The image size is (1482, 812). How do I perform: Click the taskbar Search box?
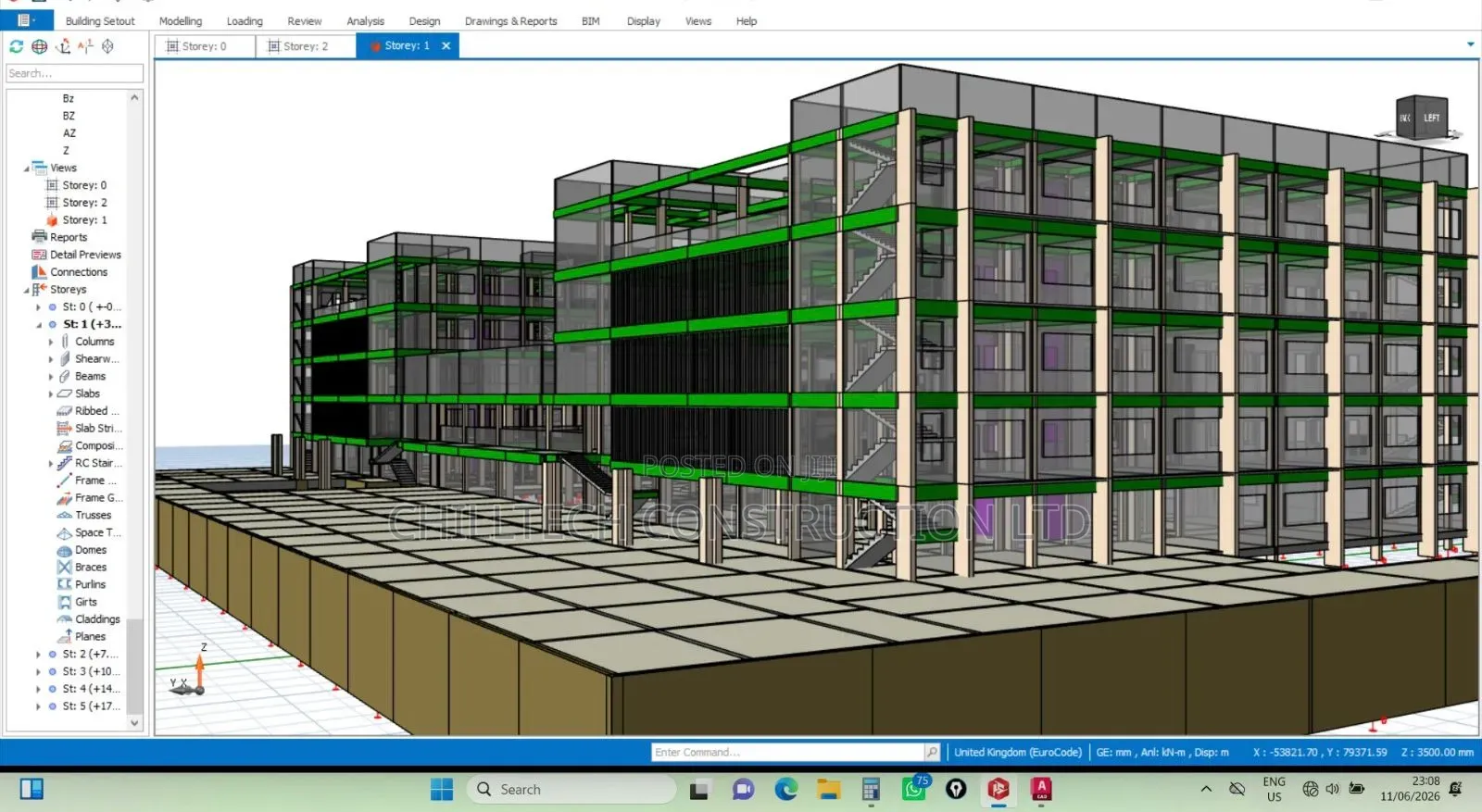pyautogui.click(x=571, y=790)
